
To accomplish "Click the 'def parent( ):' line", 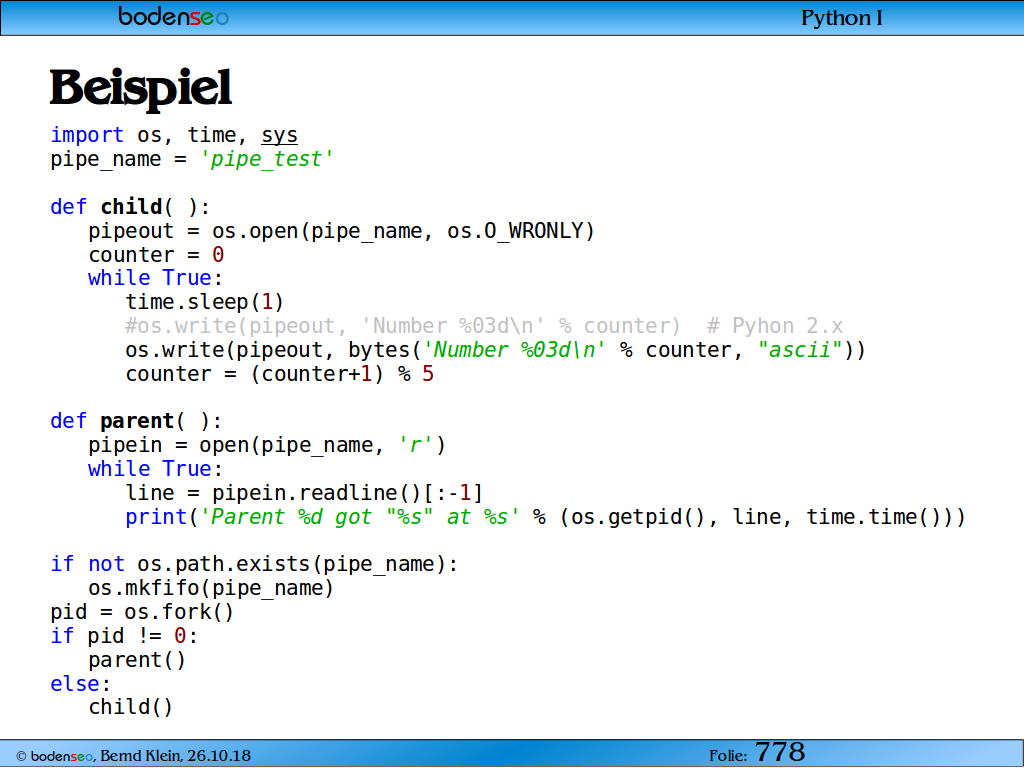I will (x=136, y=421).
